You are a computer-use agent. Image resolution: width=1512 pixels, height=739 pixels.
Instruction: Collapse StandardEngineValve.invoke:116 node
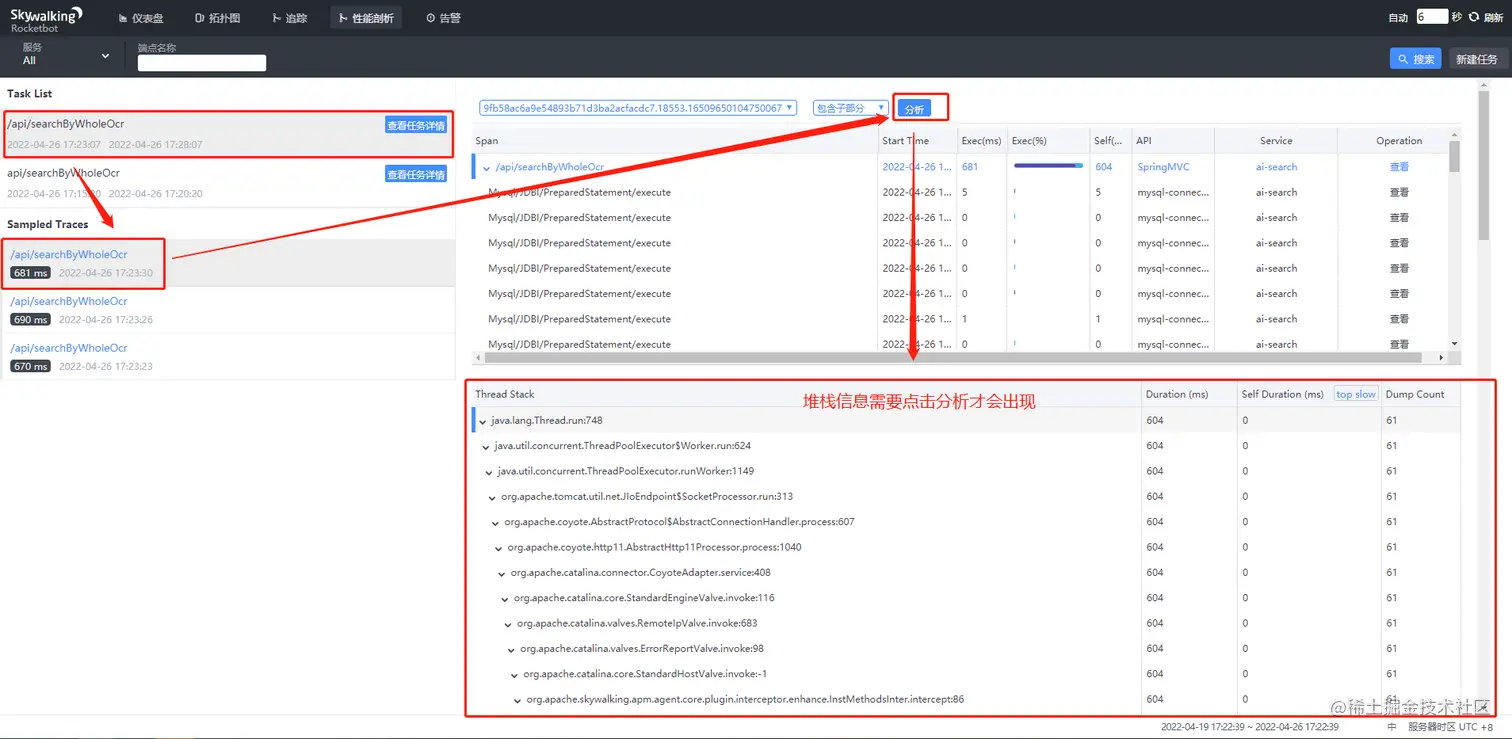[x=505, y=599]
